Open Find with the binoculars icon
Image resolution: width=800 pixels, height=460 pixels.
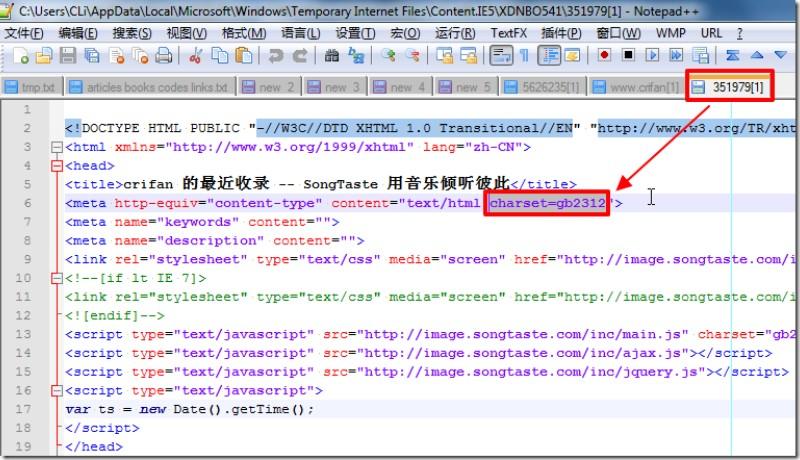[329, 56]
